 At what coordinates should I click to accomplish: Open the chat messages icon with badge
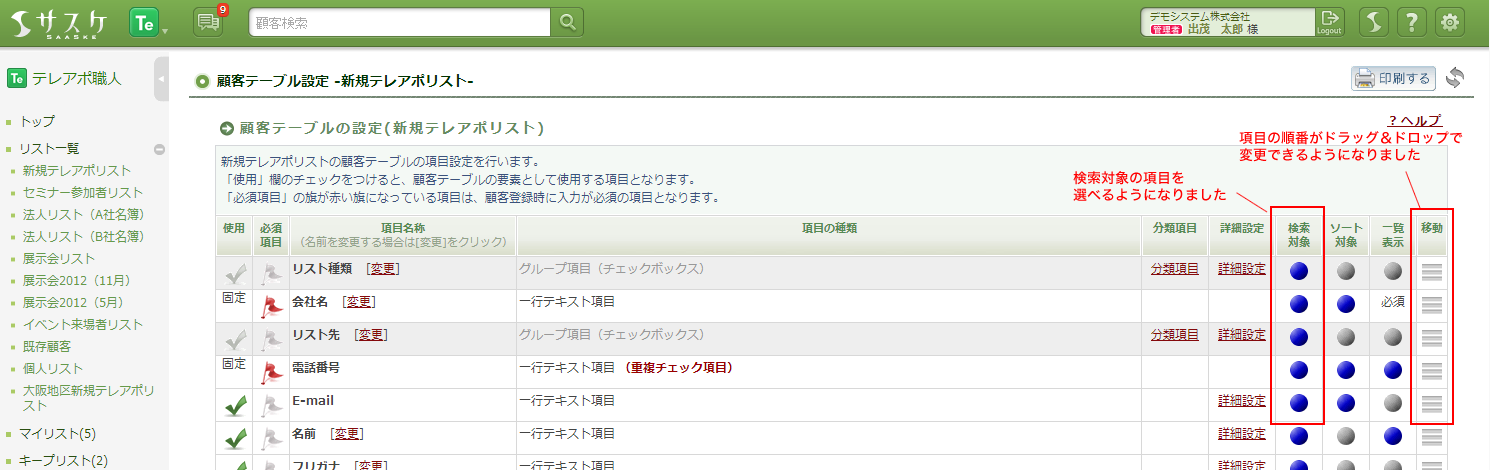point(208,22)
